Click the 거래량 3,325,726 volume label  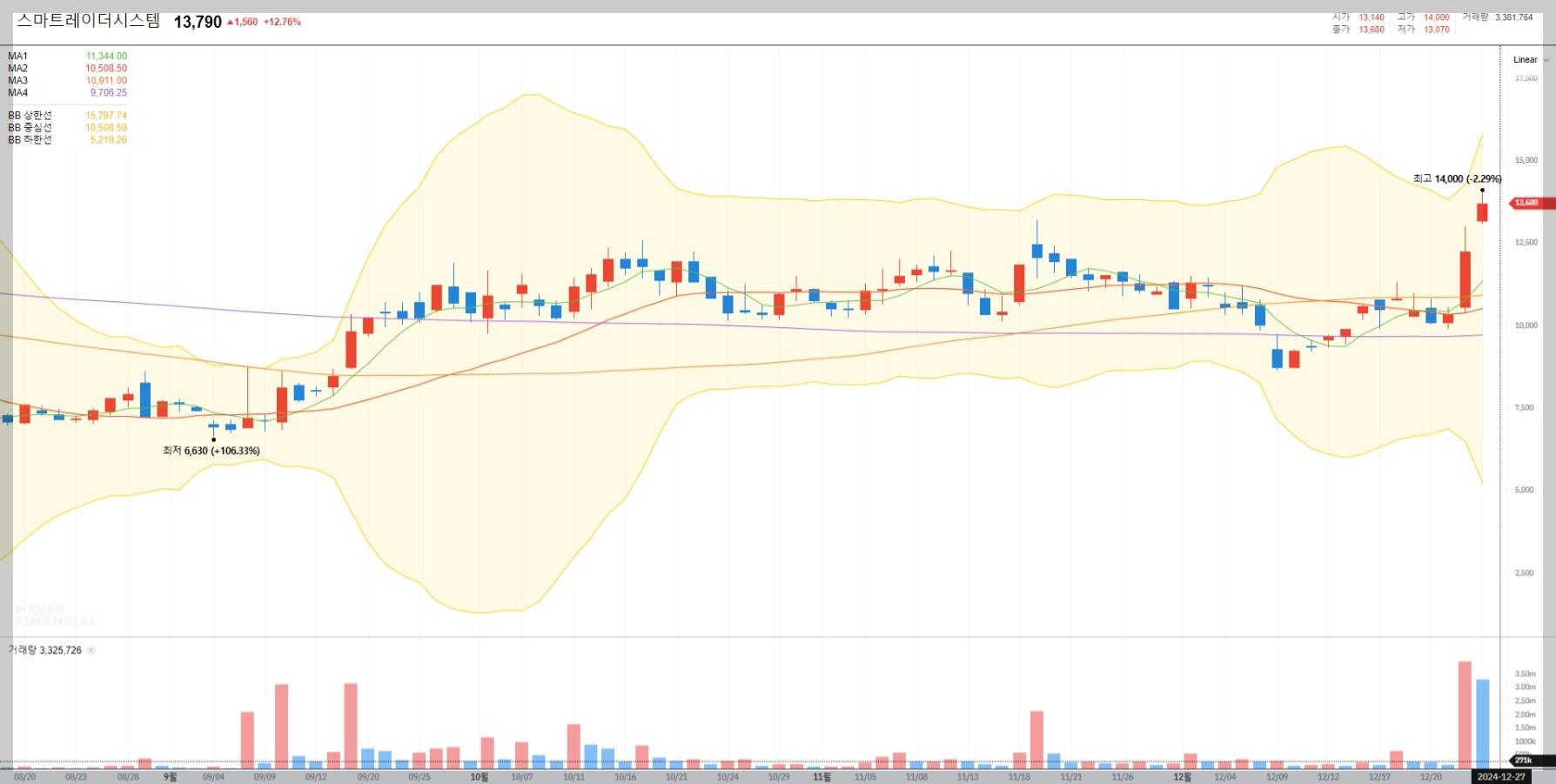(45, 650)
